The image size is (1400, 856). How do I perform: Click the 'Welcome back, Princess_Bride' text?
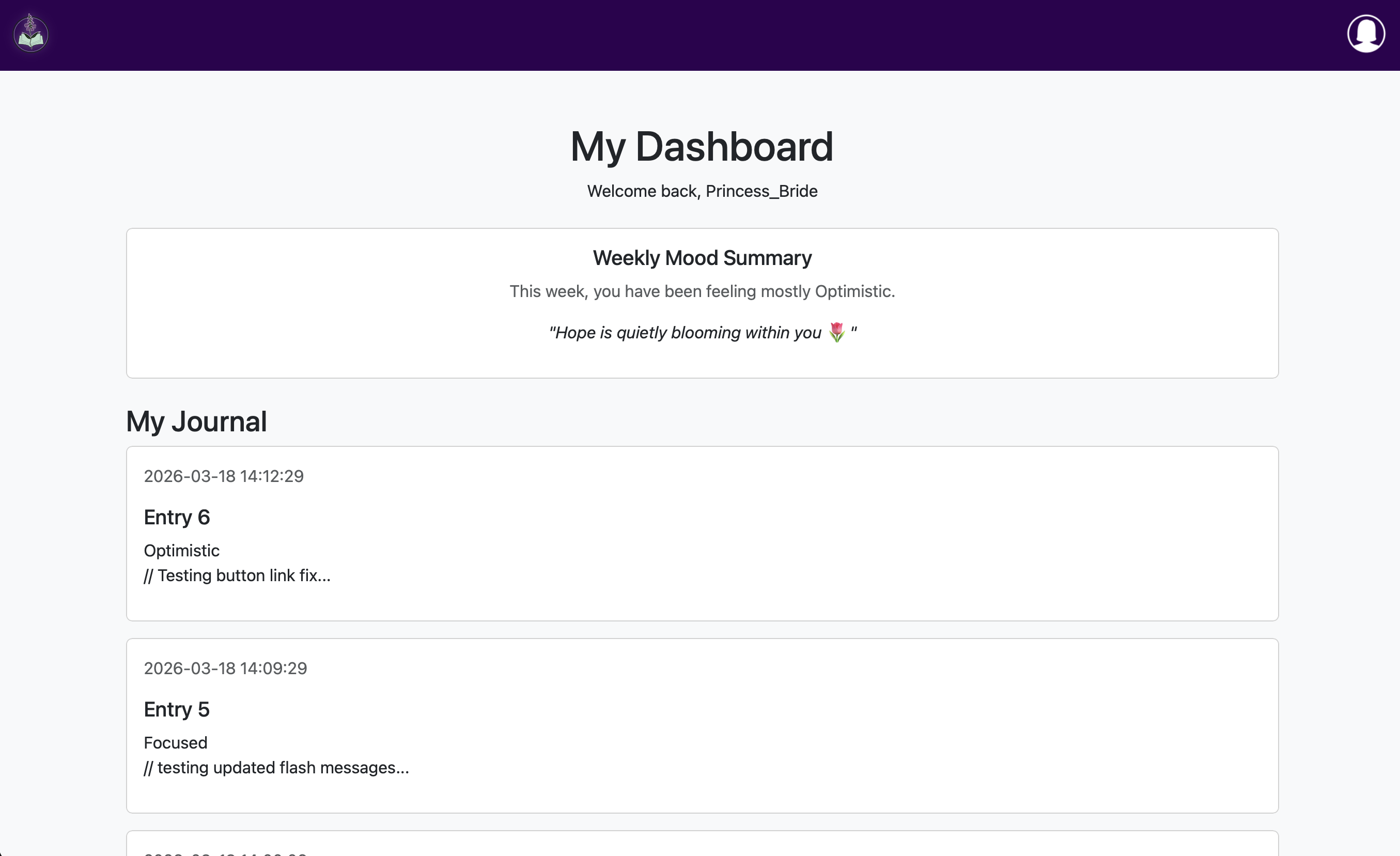702,192
